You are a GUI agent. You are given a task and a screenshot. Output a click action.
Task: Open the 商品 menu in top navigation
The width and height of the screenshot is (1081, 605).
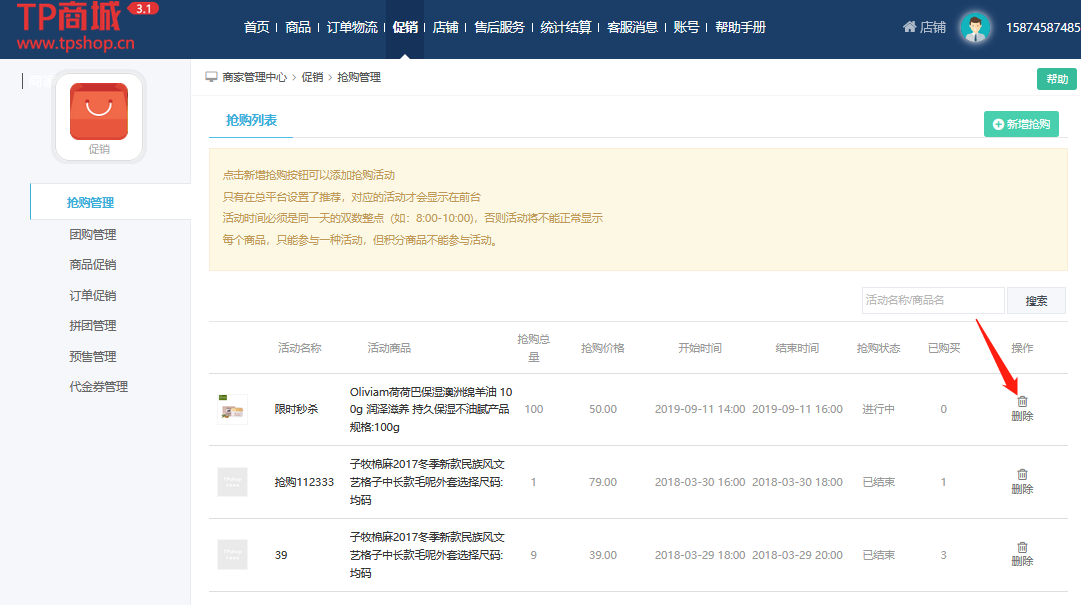point(298,27)
